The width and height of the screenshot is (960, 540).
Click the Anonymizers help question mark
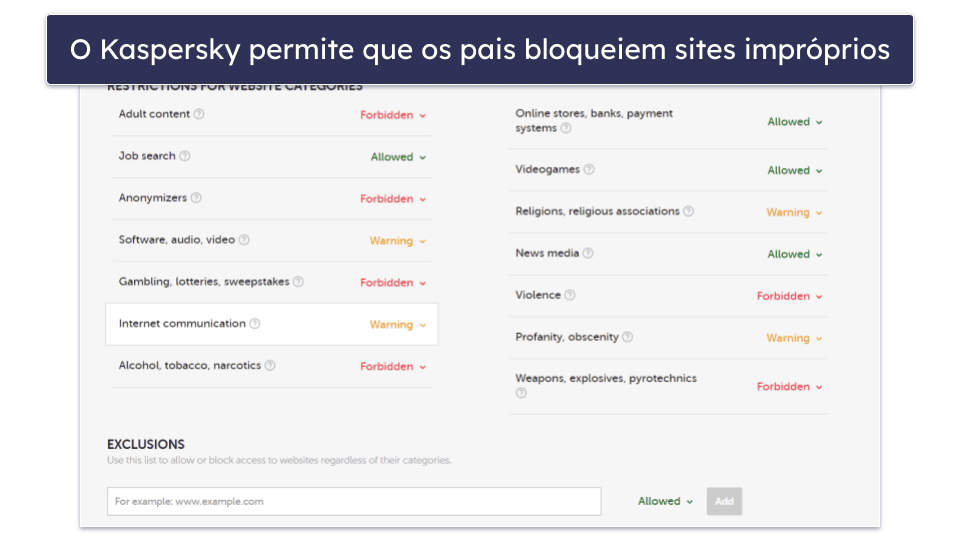[196, 198]
